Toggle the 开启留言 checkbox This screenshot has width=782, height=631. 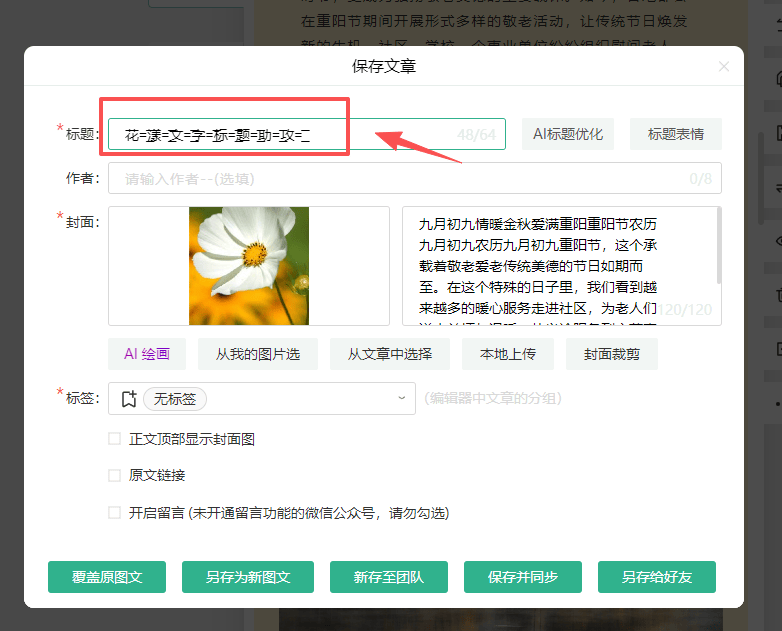(x=115, y=513)
